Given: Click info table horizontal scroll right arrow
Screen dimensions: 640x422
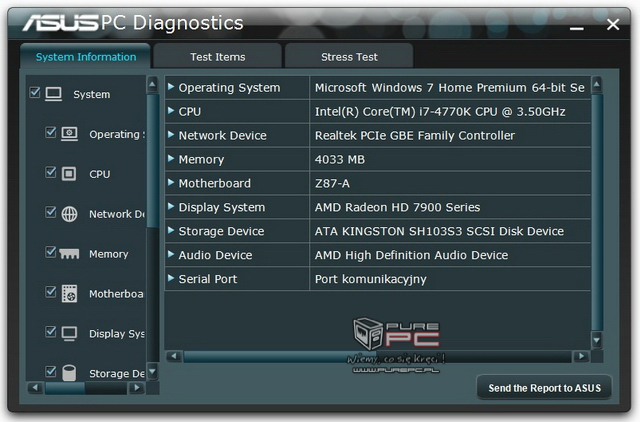Looking at the screenshot, I should [581, 356].
